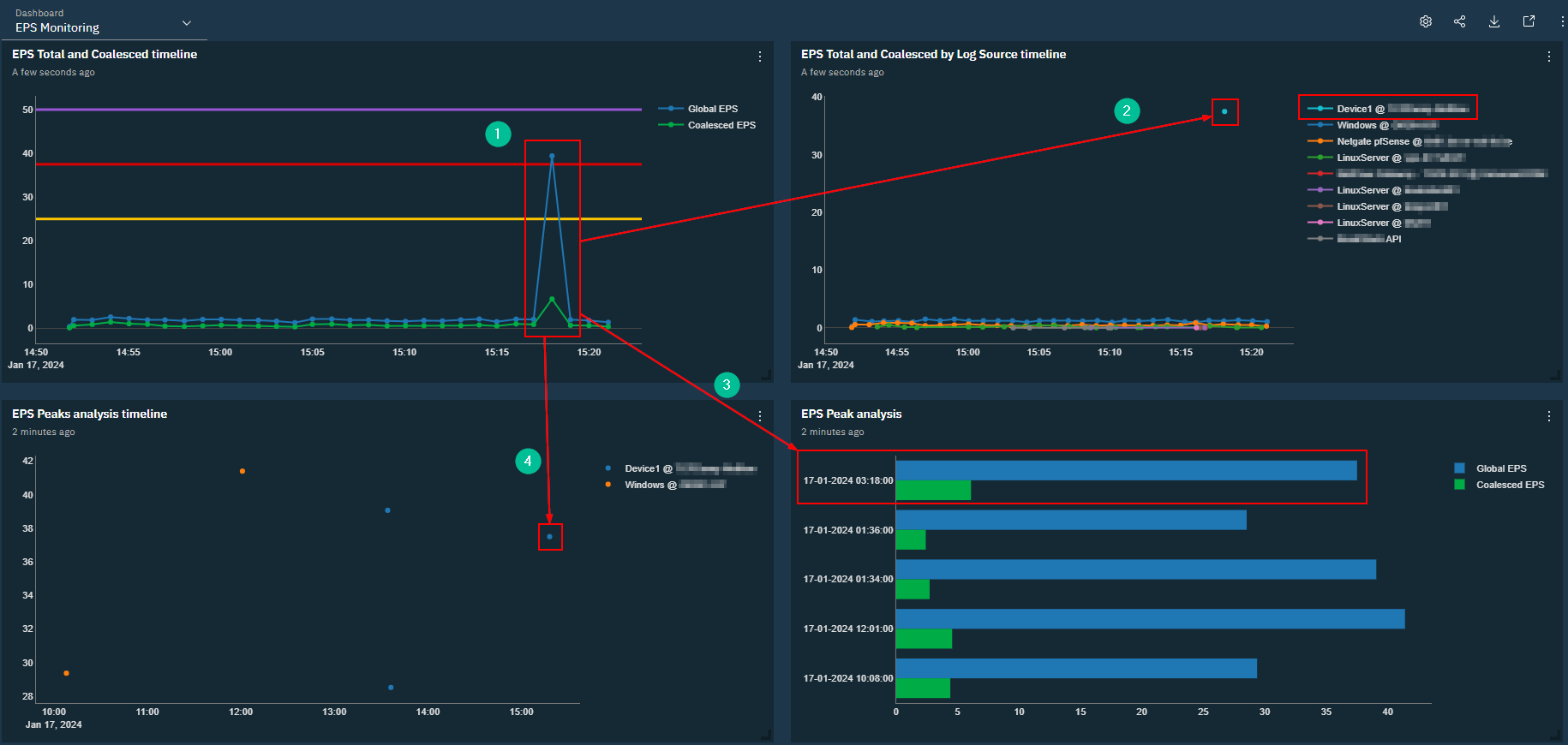This screenshot has width=1568, height=745.
Task: Click the purple threshold line at 50
Action: click(338, 110)
